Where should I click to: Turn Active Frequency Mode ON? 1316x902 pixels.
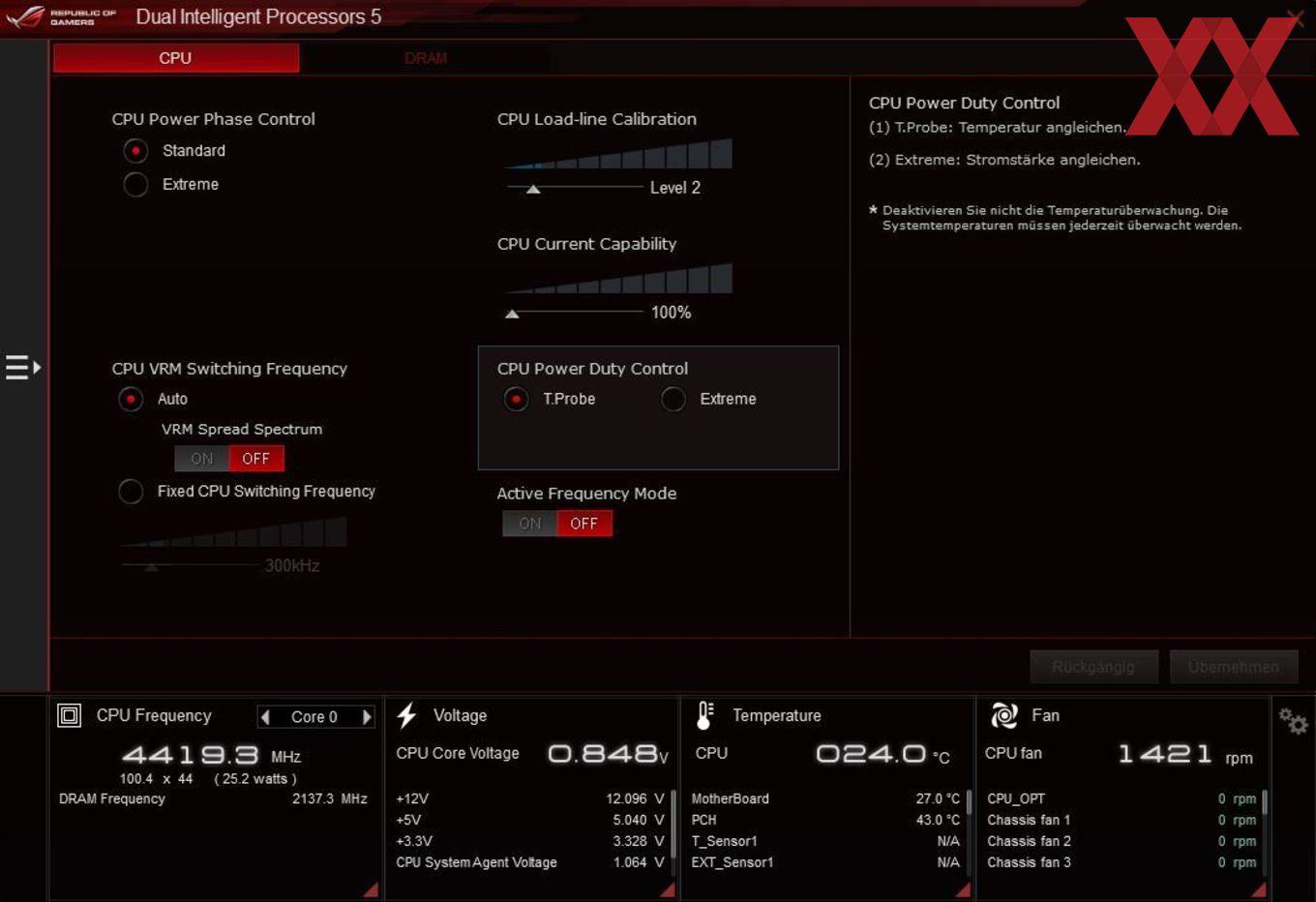[x=529, y=524]
